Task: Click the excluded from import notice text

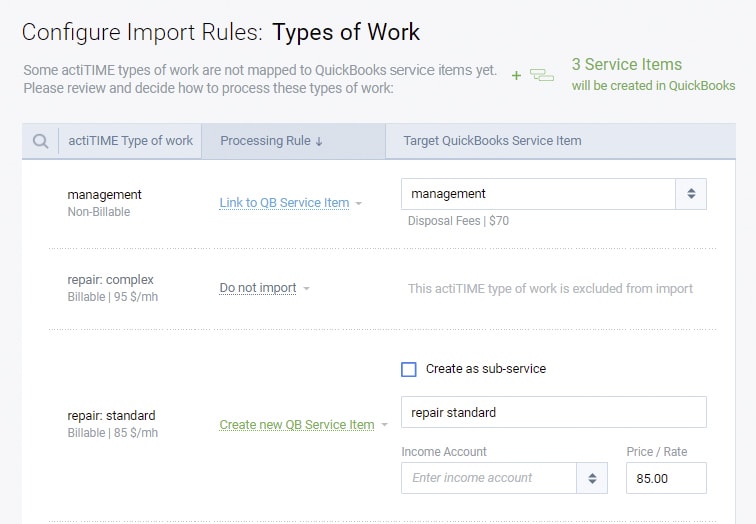Action: pos(550,289)
